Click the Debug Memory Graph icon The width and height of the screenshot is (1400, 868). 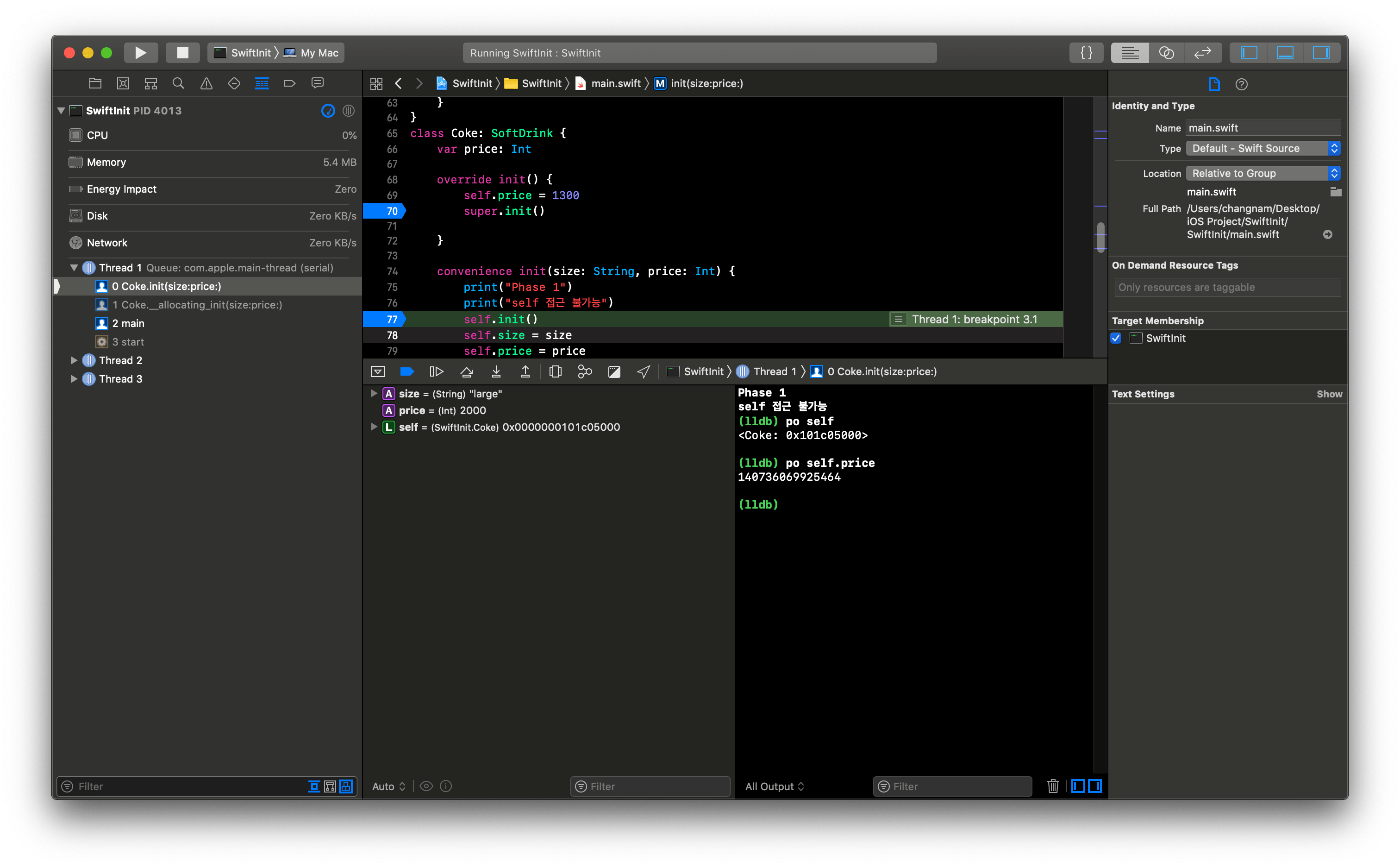(x=585, y=371)
